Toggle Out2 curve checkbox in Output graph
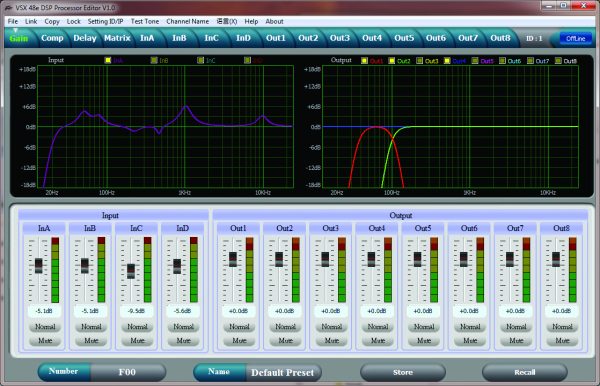This screenshot has height=386, width=600. click(392, 60)
